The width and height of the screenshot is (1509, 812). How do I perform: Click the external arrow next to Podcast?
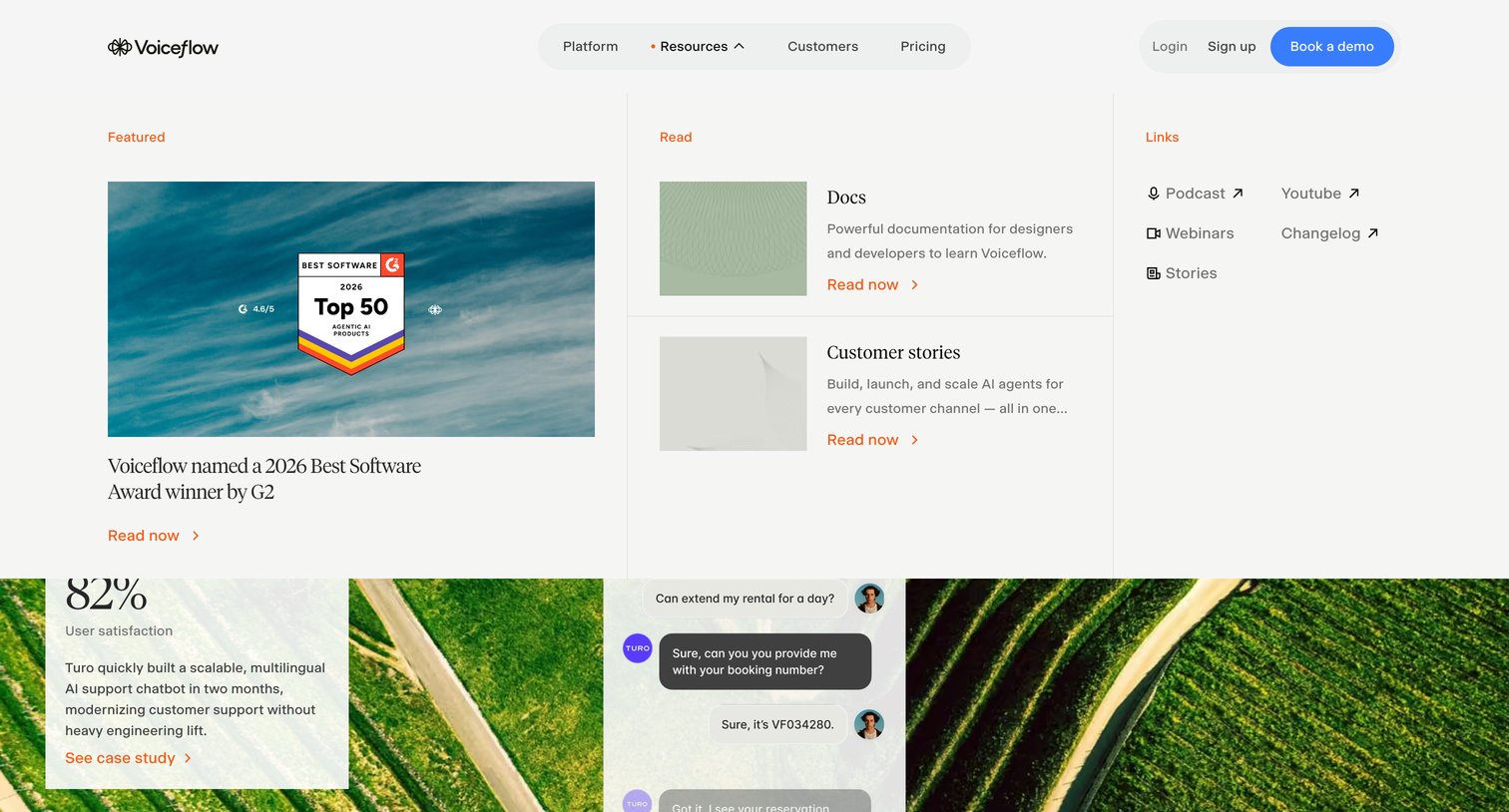pyautogui.click(x=1238, y=194)
